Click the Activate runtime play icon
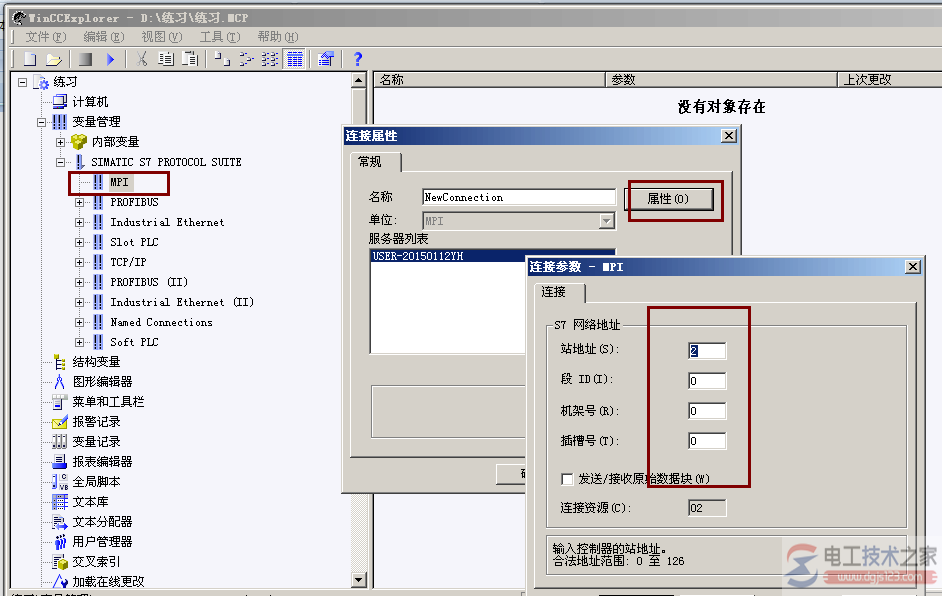 (x=110, y=59)
